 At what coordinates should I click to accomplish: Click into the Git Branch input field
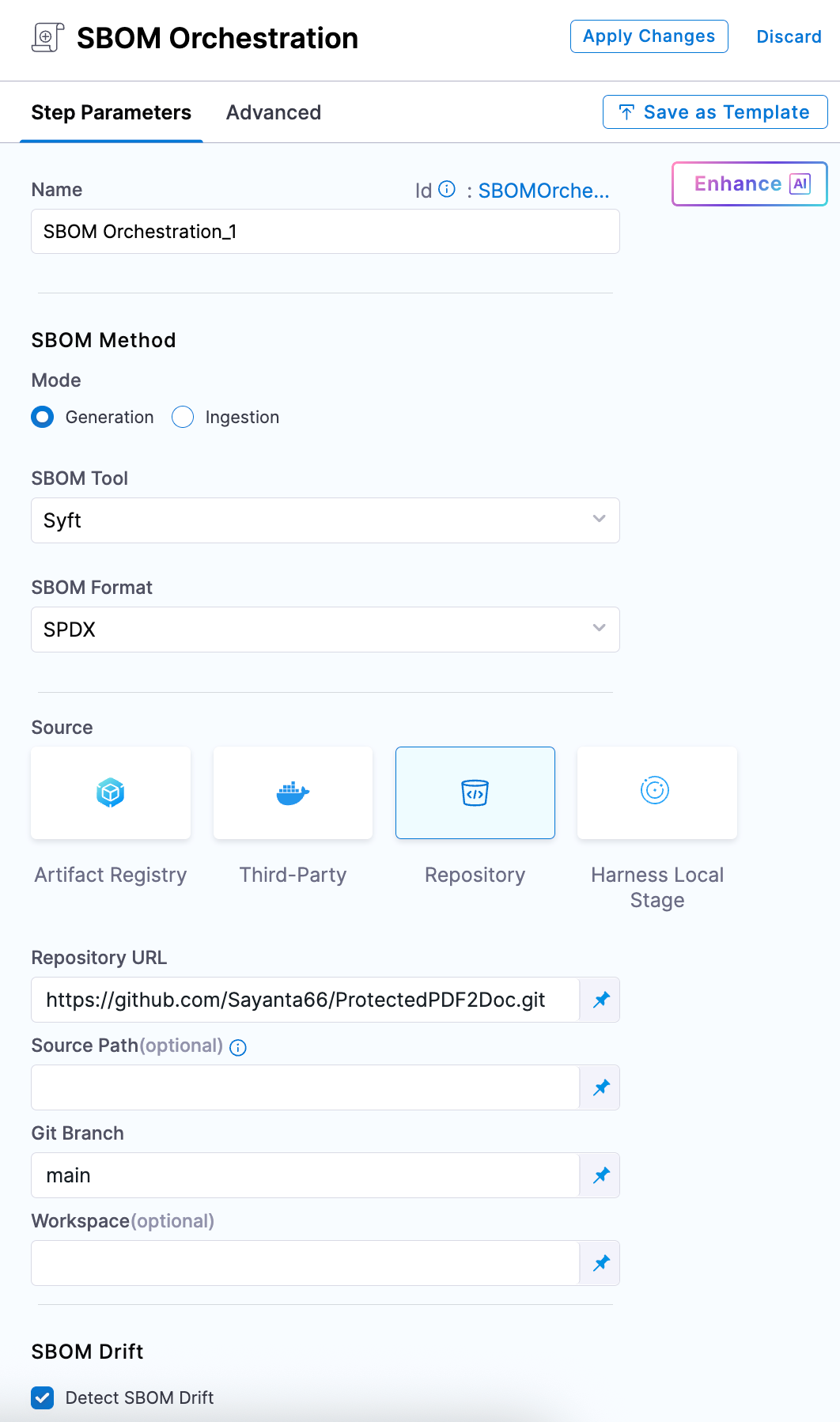coord(305,1175)
